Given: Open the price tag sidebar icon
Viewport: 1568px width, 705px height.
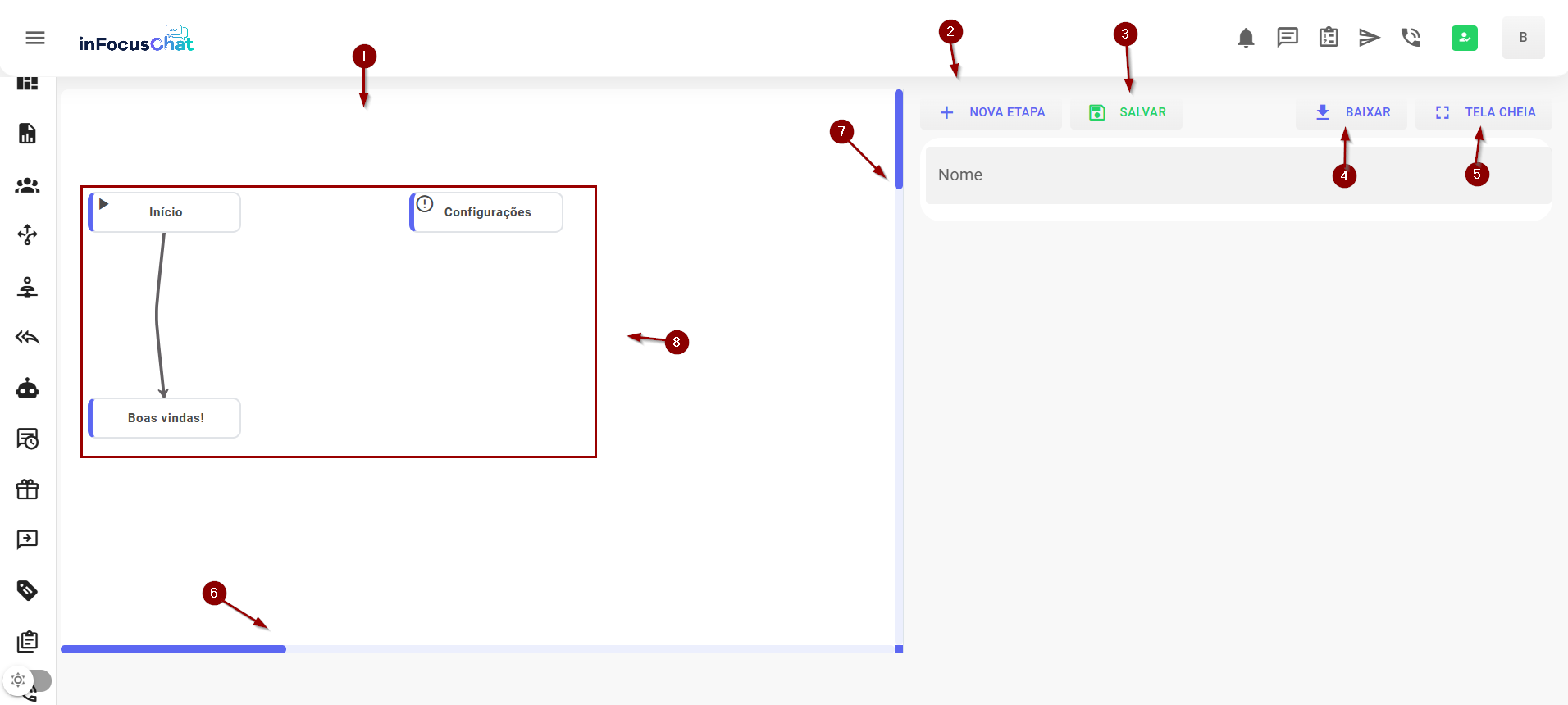Looking at the screenshot, I should coord(28,590).
